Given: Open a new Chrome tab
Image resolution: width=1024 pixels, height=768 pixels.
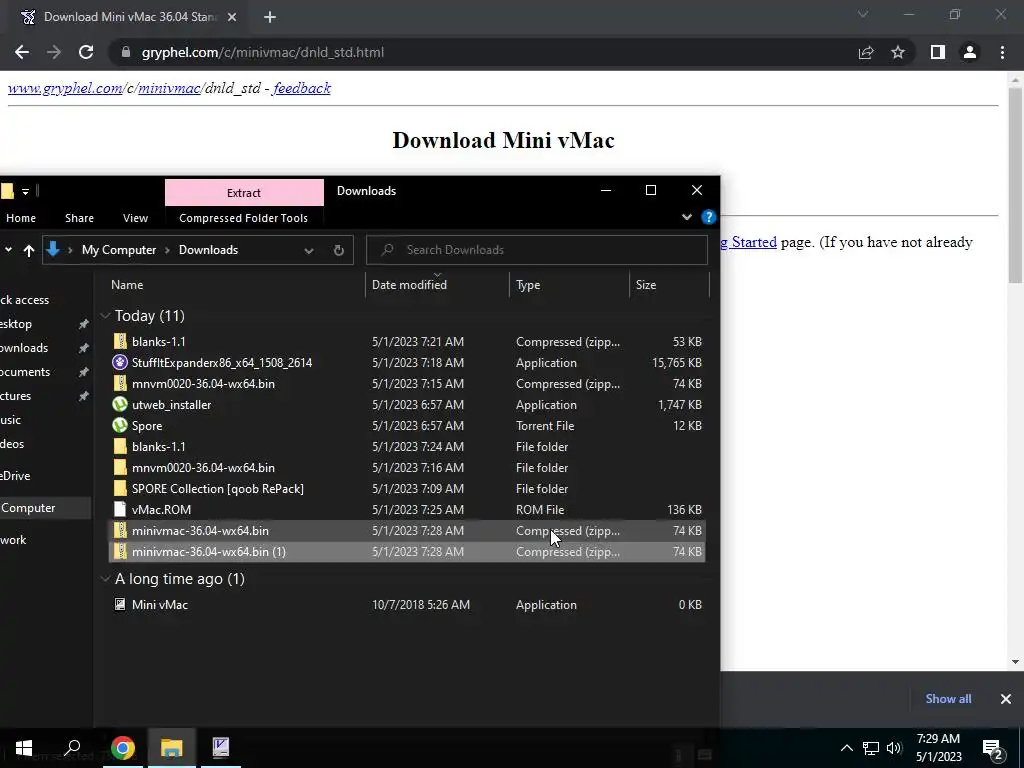Looking at the screenshot, I should pos(270,17).
